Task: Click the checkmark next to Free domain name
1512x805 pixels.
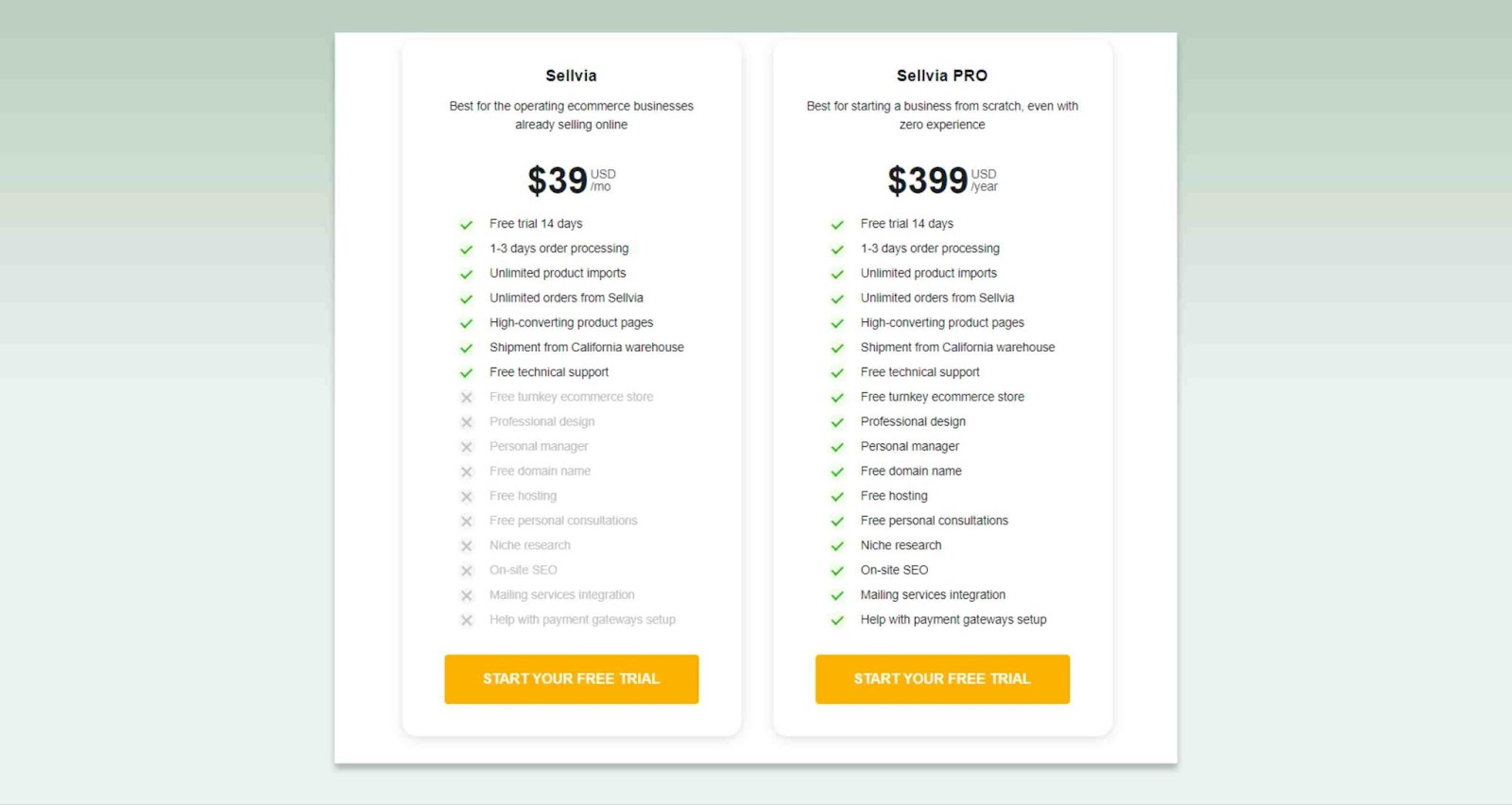Action: tap(837, 471)
